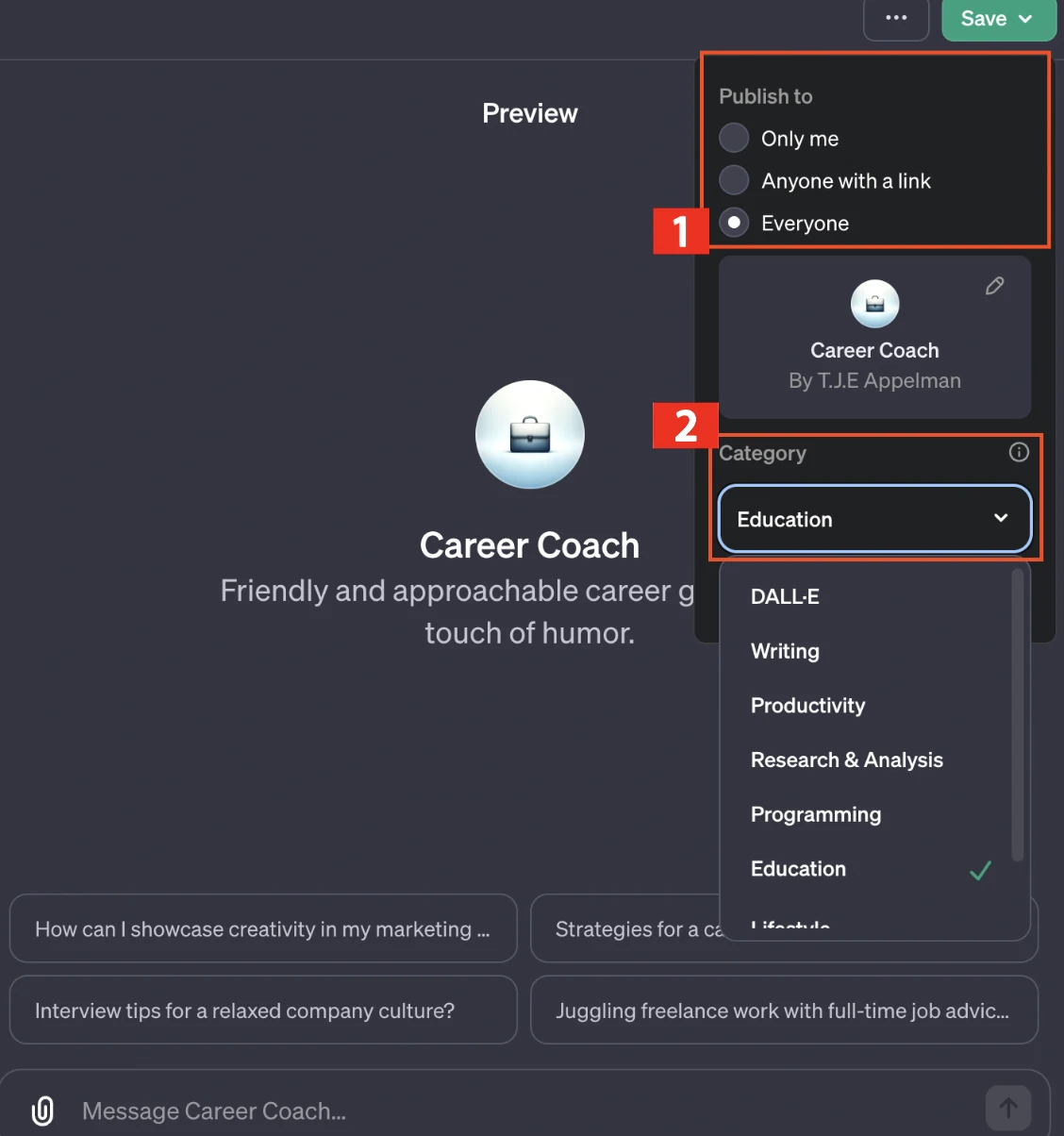Collapse the Education category dropdown
This screenshot has height=1136, width=1064.
[x=874, y=519]
